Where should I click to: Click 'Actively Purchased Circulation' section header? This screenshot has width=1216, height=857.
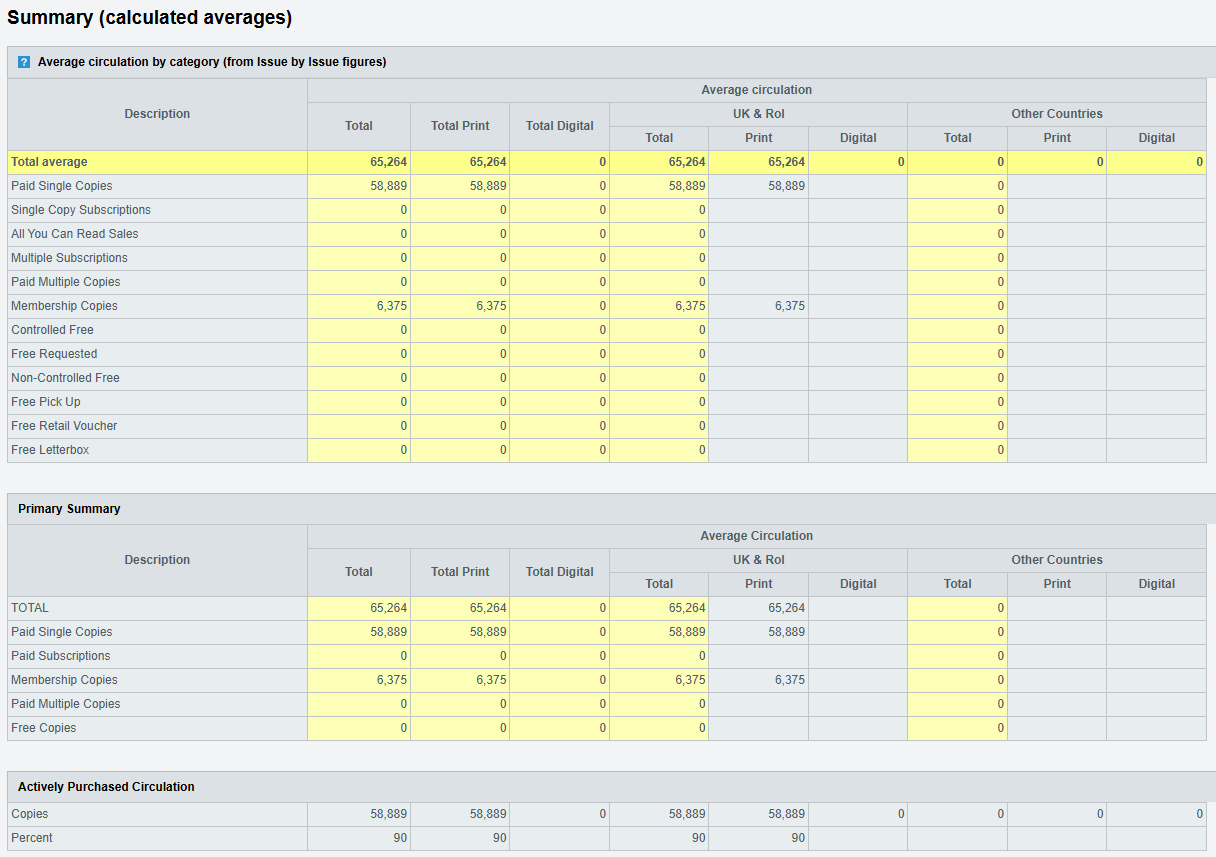(x=106, y=787)
